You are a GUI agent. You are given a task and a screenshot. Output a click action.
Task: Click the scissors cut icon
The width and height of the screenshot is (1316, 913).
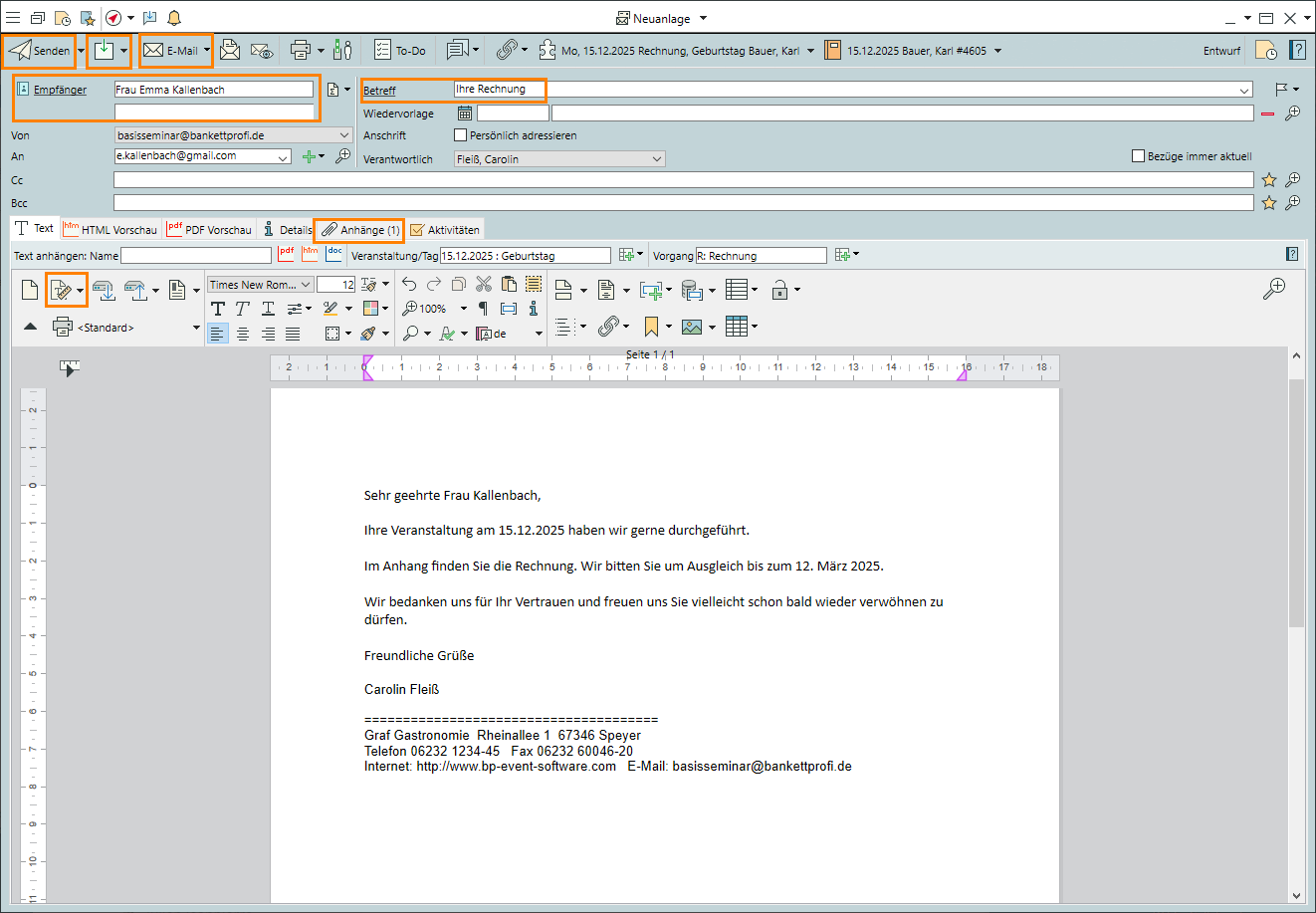tap(484, 285)
